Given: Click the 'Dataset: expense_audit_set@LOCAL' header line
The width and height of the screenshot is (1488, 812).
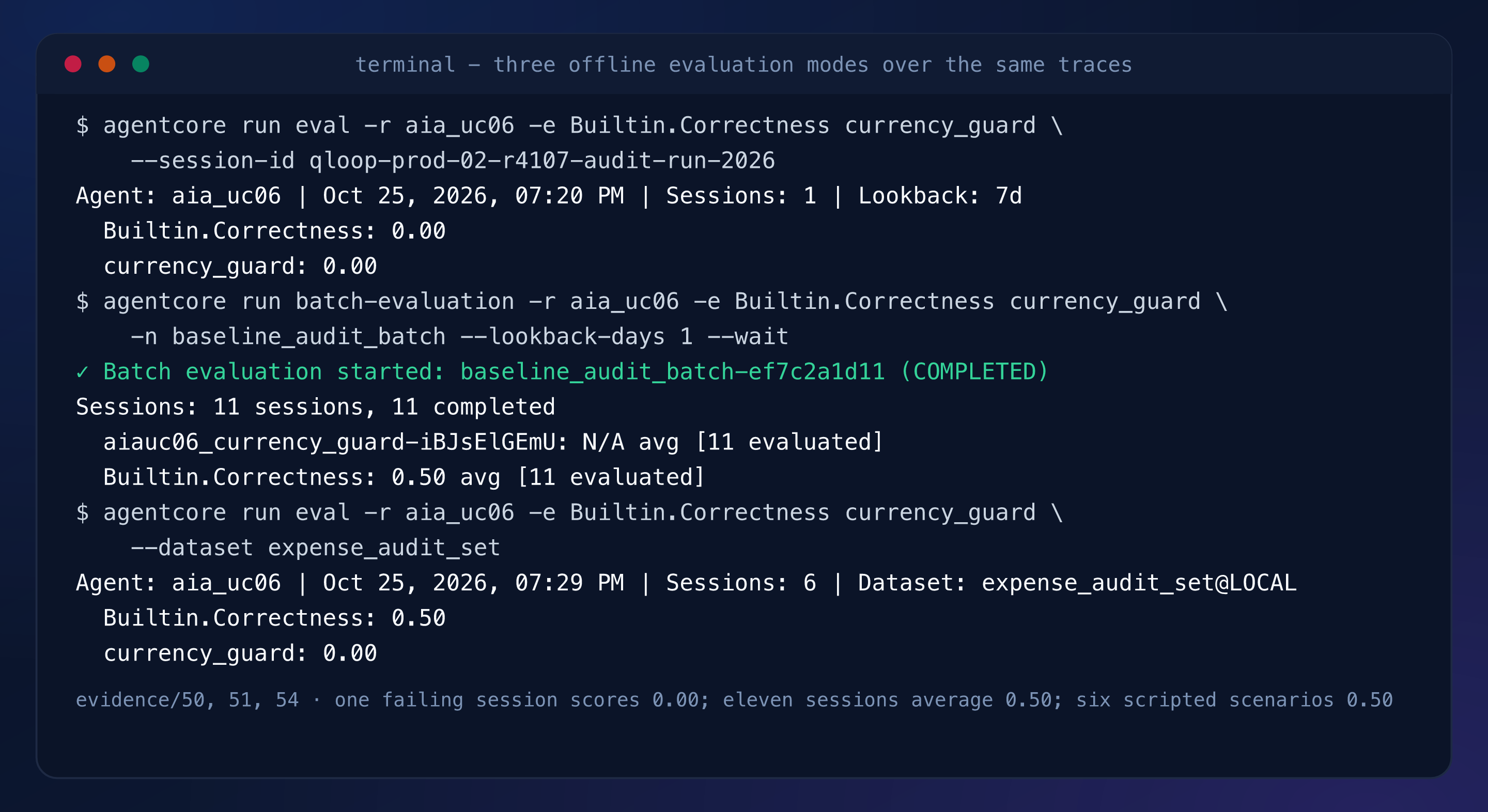Looking at the screenshot, I should (x=686, y=583).
